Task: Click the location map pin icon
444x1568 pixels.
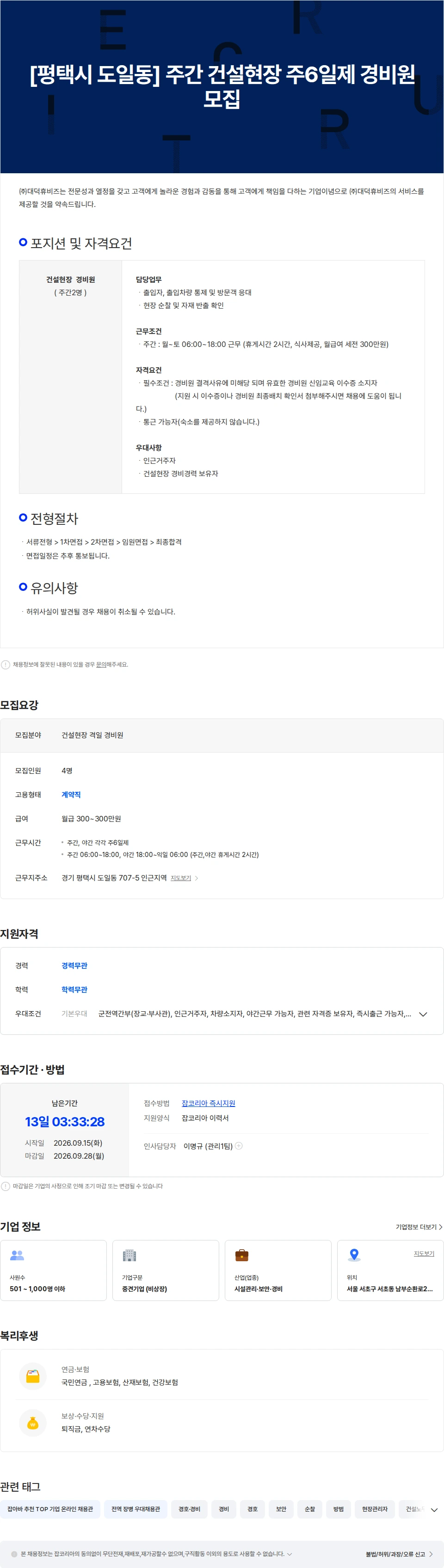Action: tap(354, 1255)
